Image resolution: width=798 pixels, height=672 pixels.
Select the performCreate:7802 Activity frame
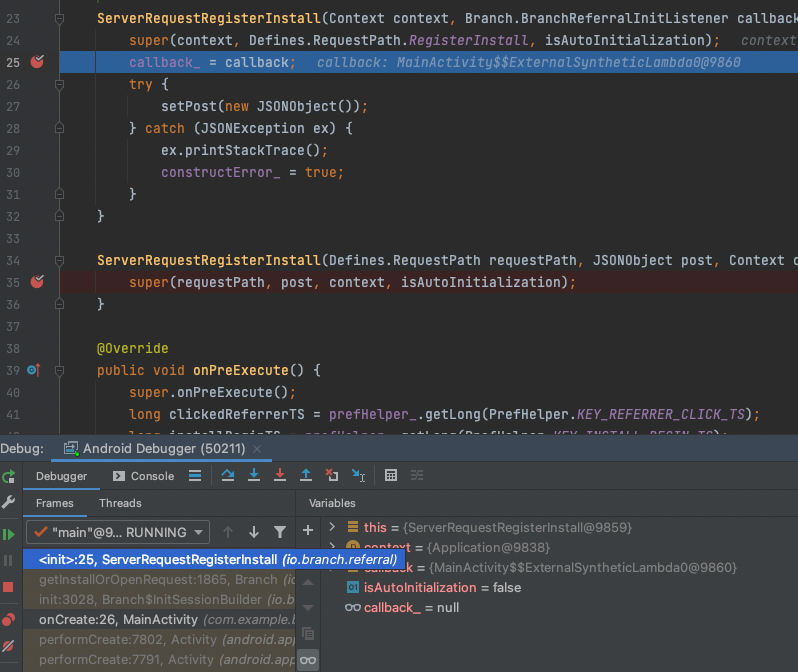point(159,639)
